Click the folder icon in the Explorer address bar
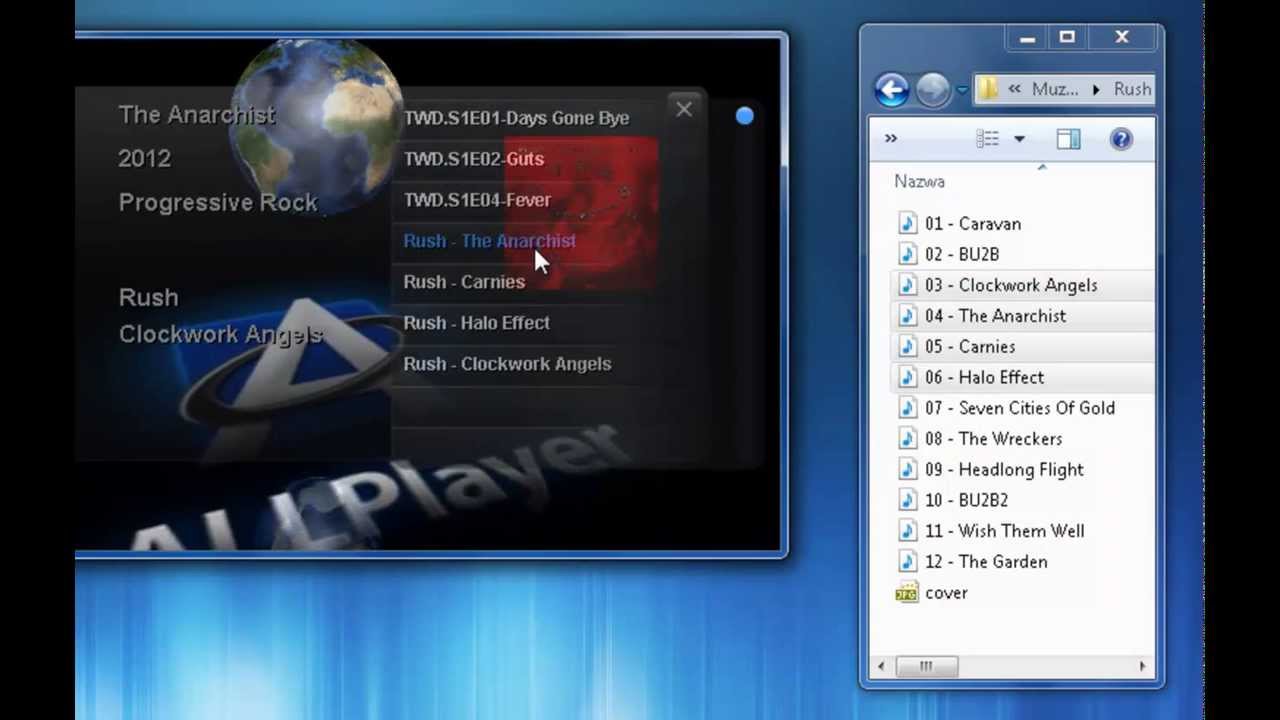The width and height of the screenshot is (1280, 720). (x=988, y=89)
